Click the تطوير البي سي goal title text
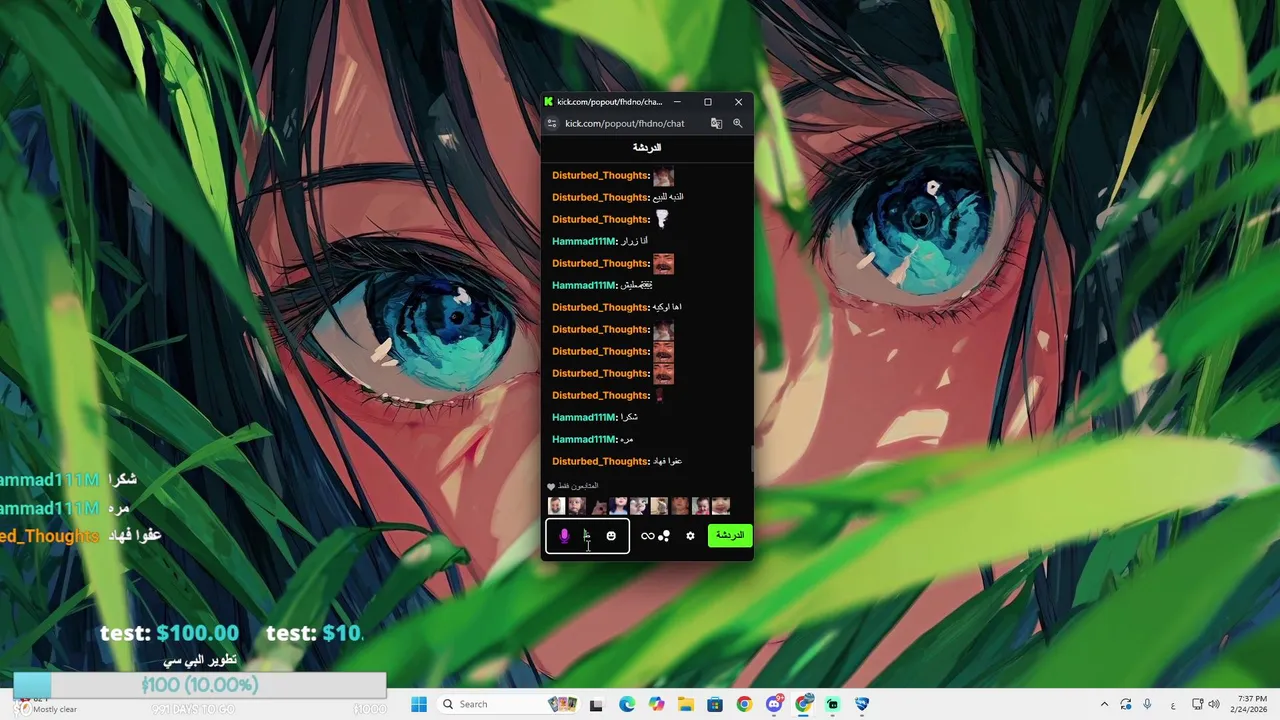 click(200, 661)
